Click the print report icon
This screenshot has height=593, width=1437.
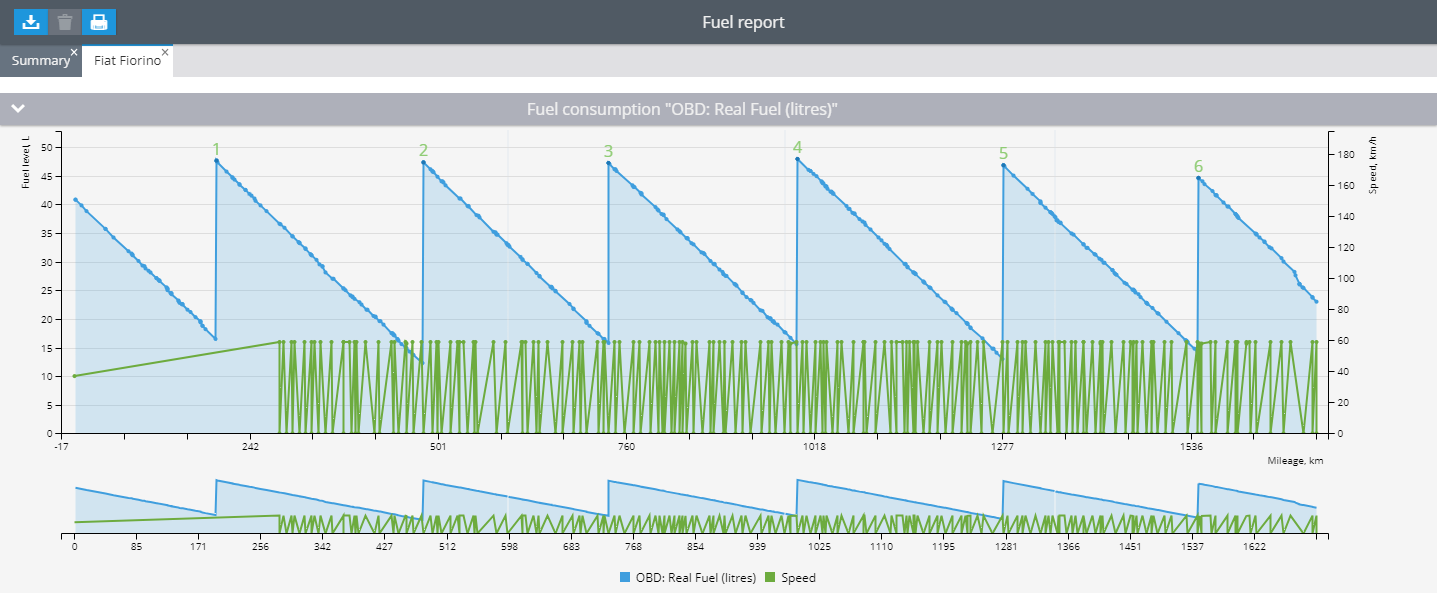99,22
